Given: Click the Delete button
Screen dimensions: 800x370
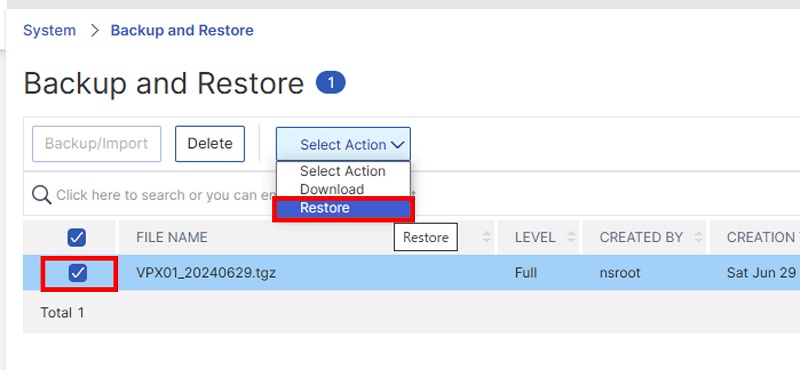Looking at the screenshot, I should (x=210, y=144).
